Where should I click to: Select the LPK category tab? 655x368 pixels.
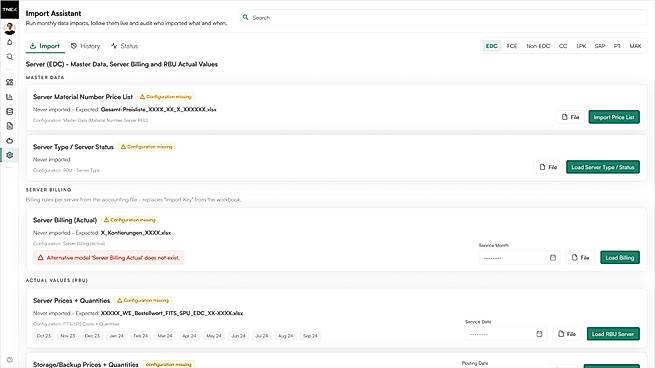point(581,46)
